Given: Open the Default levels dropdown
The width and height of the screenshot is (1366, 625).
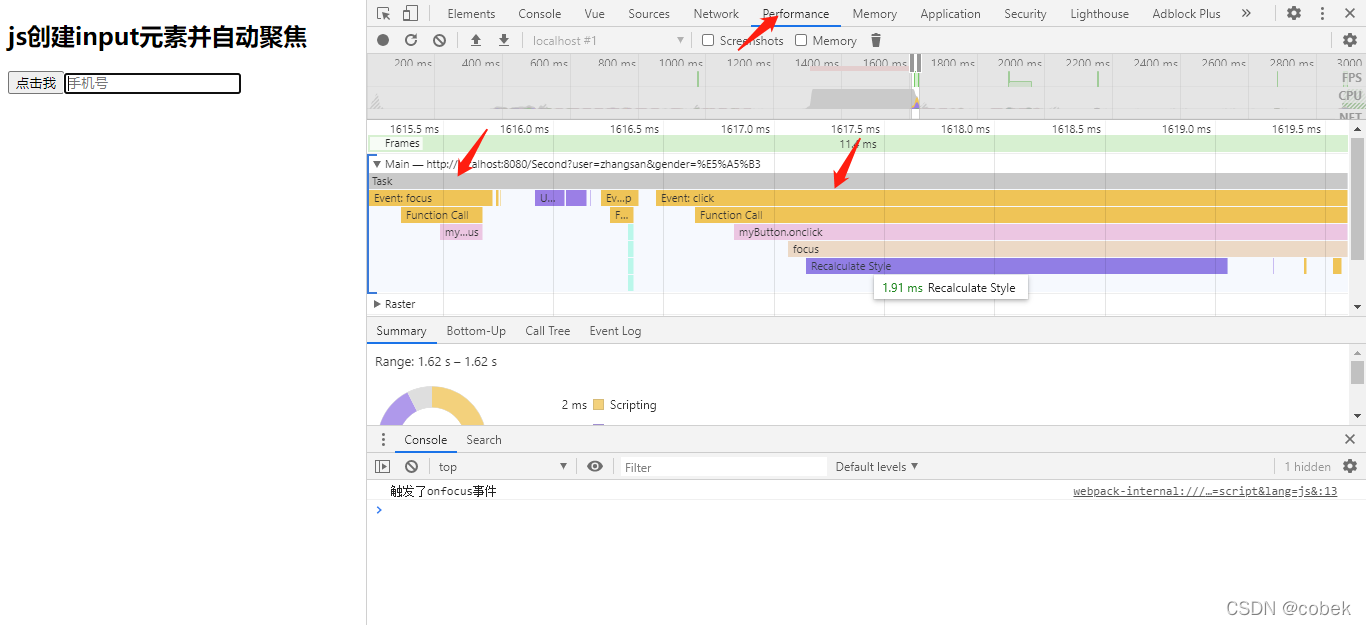Looking at the screenshot, I should (877, 467).
